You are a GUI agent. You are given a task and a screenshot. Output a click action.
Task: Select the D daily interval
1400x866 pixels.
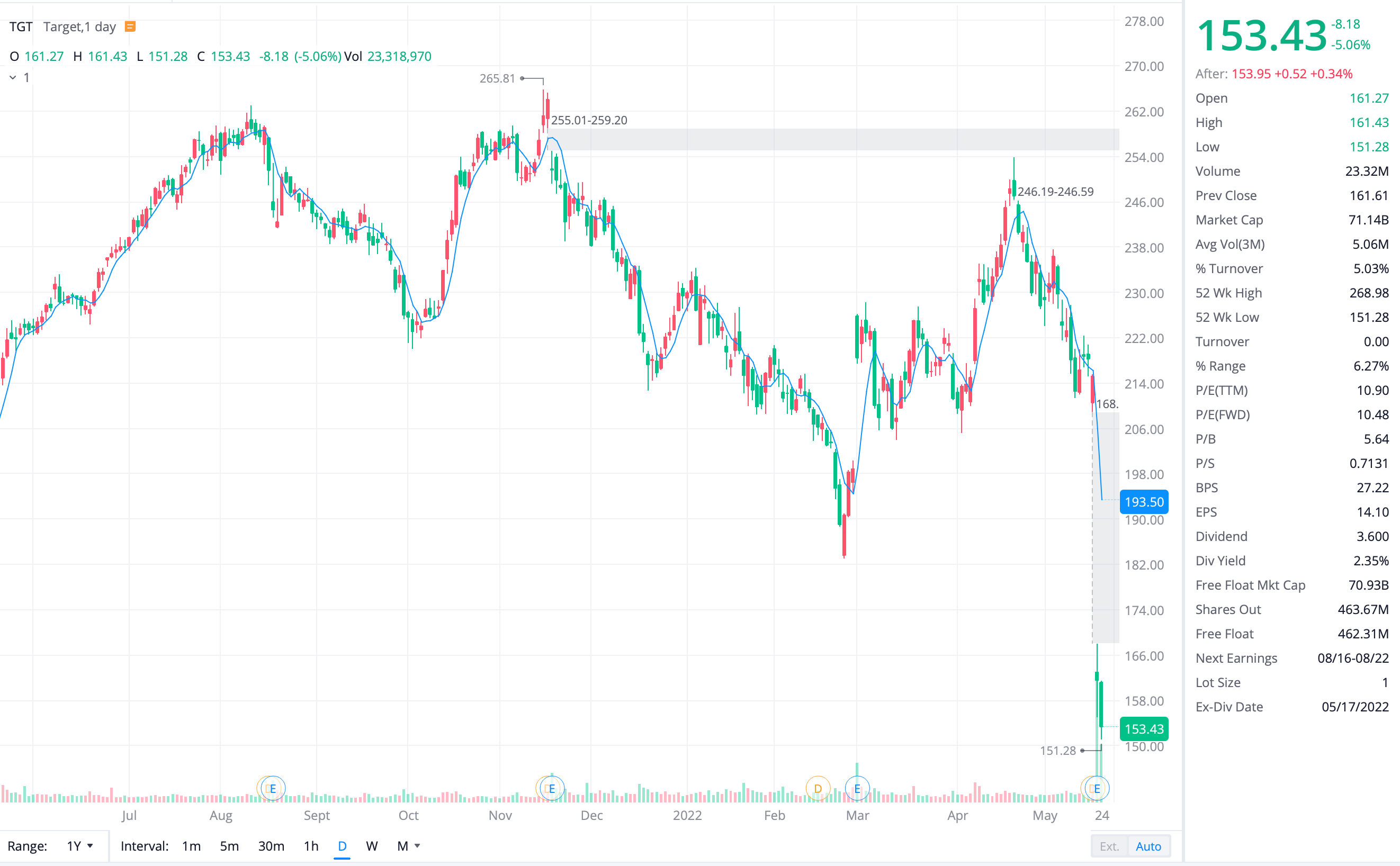pyautogui.click(x=342, y=846)
